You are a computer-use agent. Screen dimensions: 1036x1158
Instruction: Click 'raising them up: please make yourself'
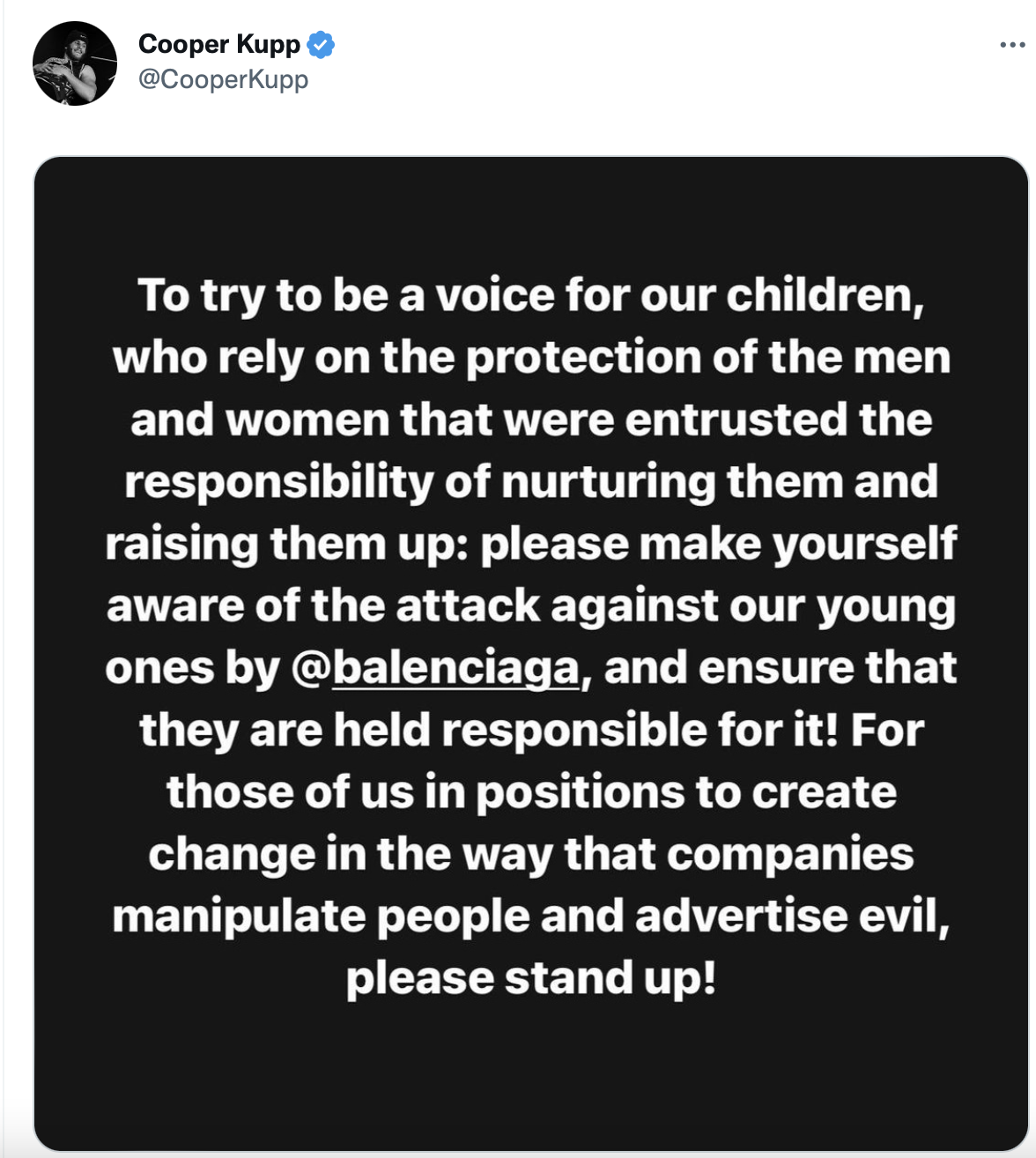coord(530,544)
